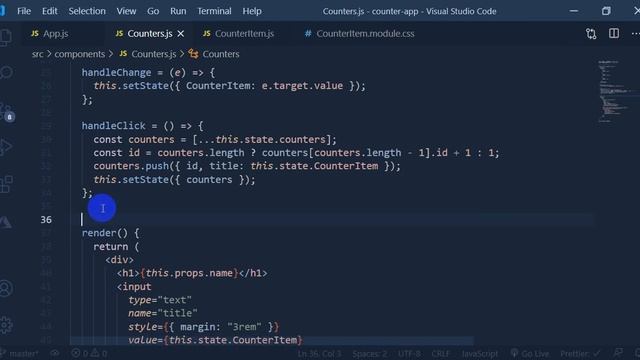Open the Run and Debug view
The image size is (640, 360).
point(6,147)
